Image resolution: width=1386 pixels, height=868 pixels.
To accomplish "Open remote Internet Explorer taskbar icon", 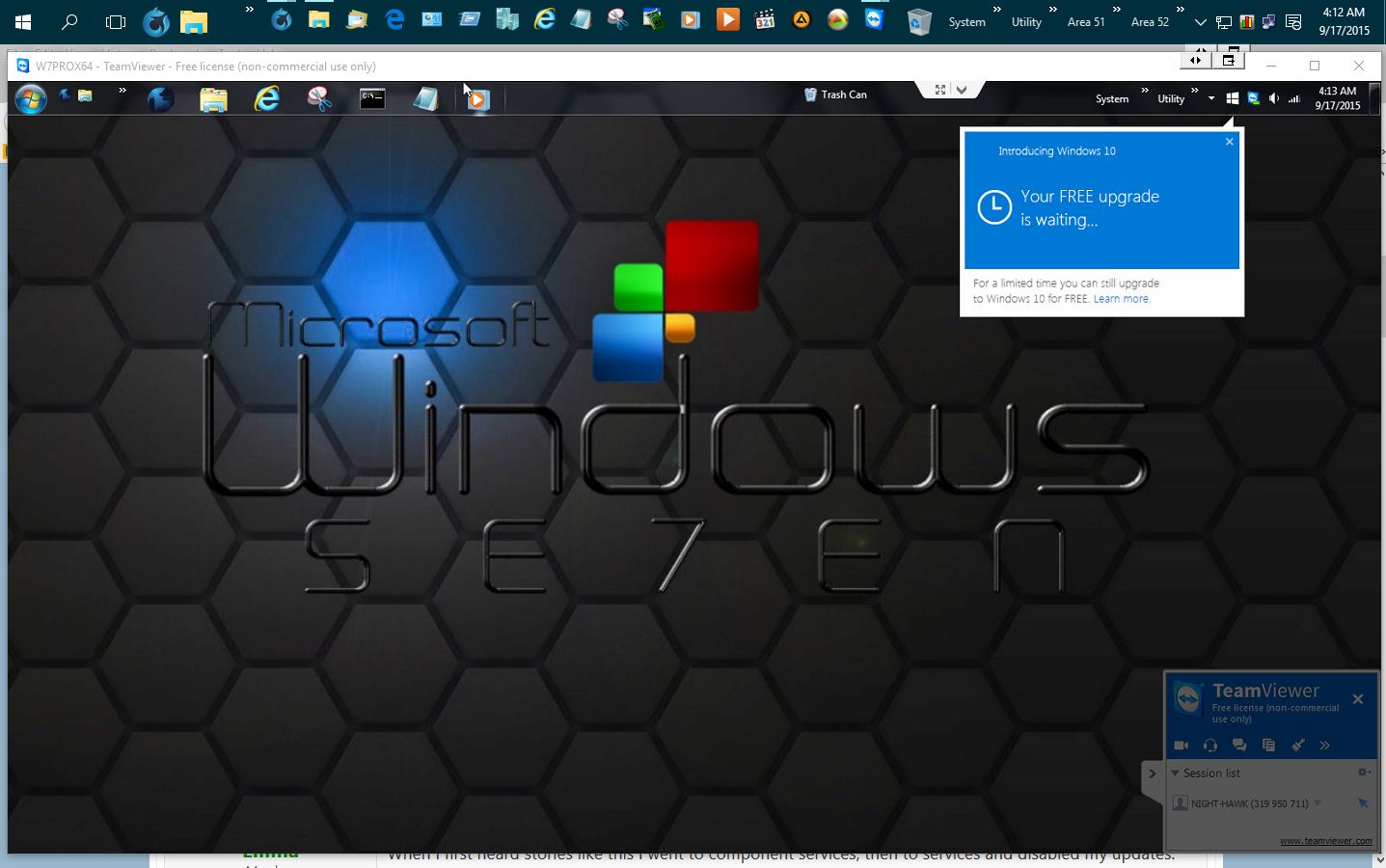I will 267,98.
